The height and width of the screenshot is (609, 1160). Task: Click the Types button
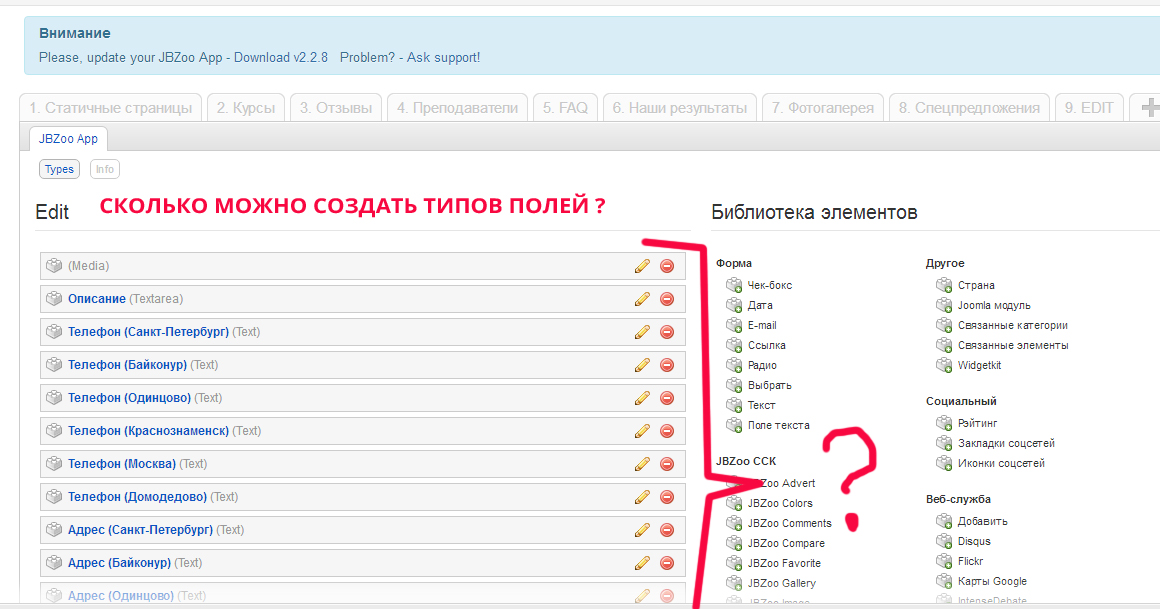59,169
